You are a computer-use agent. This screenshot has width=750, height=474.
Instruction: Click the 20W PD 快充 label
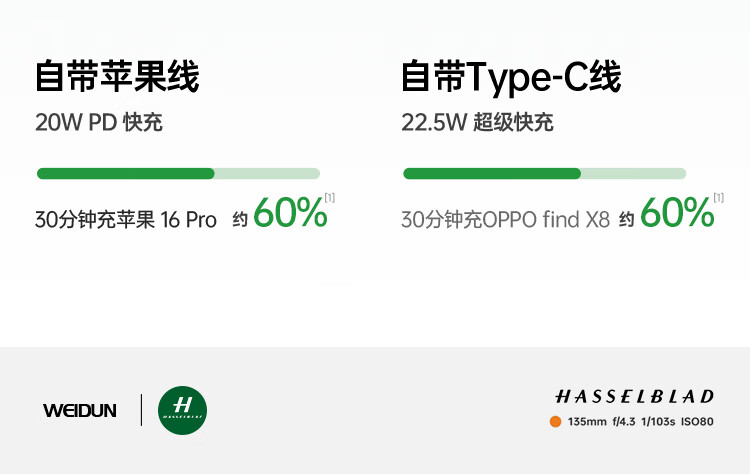pos(99,123)
